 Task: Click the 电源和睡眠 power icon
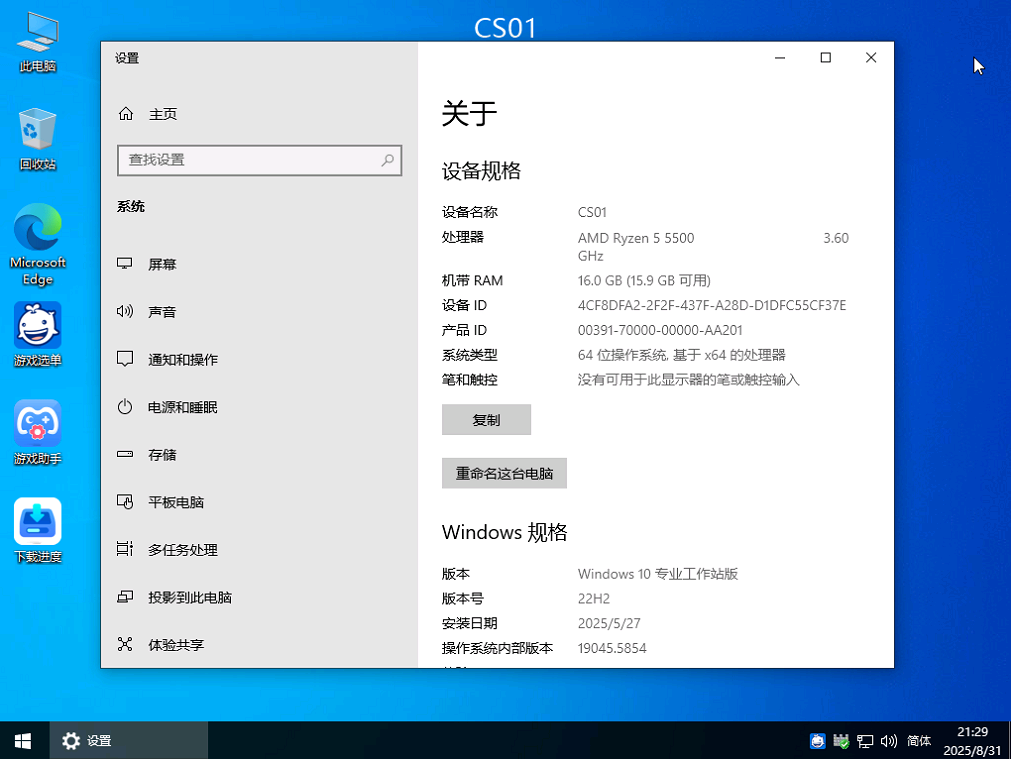(124, 407)
